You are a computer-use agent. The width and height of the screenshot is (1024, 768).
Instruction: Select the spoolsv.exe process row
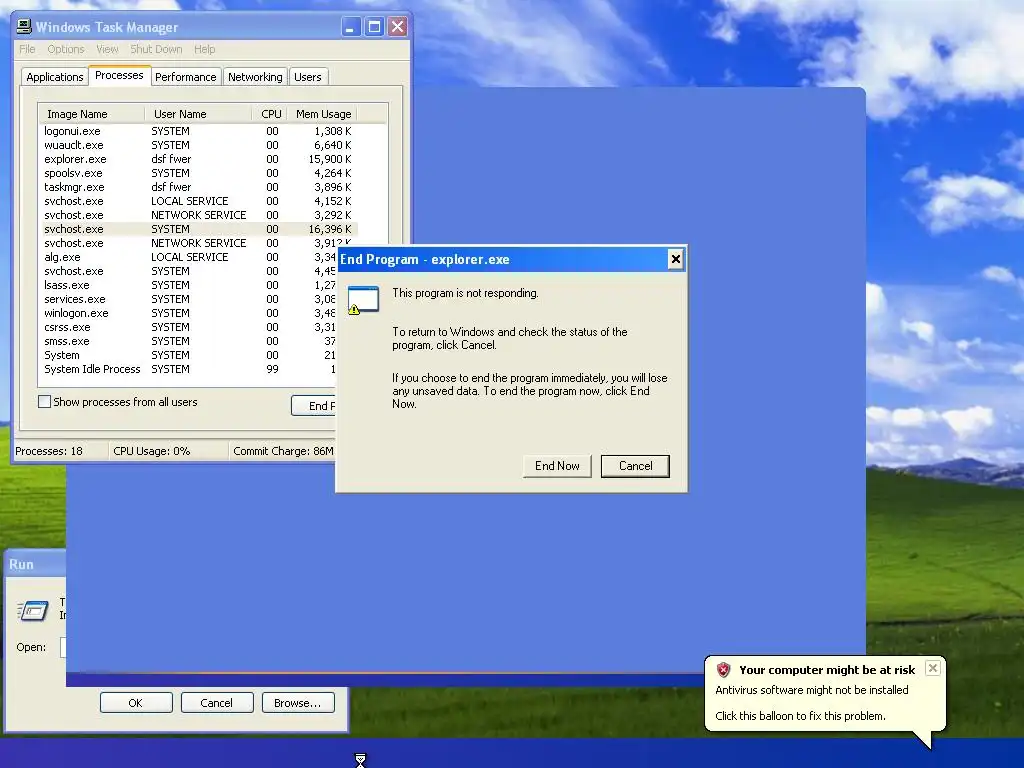pyautogui.click(x=199, y=173)
